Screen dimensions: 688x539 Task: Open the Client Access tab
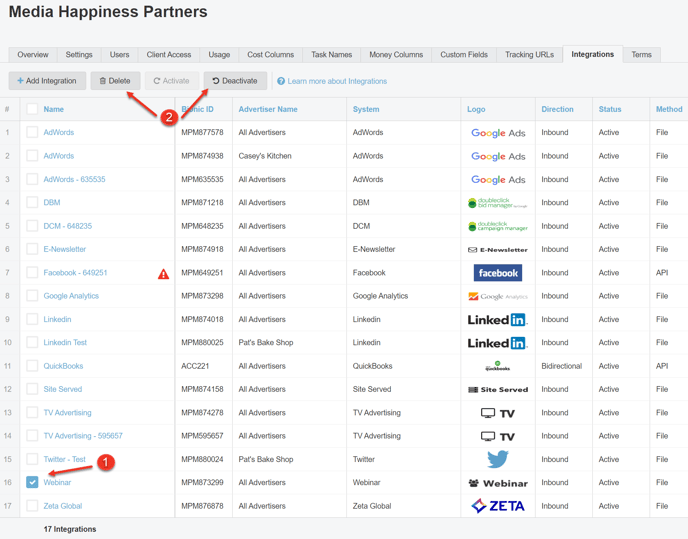pyautogui.click(x=169, y=55)
